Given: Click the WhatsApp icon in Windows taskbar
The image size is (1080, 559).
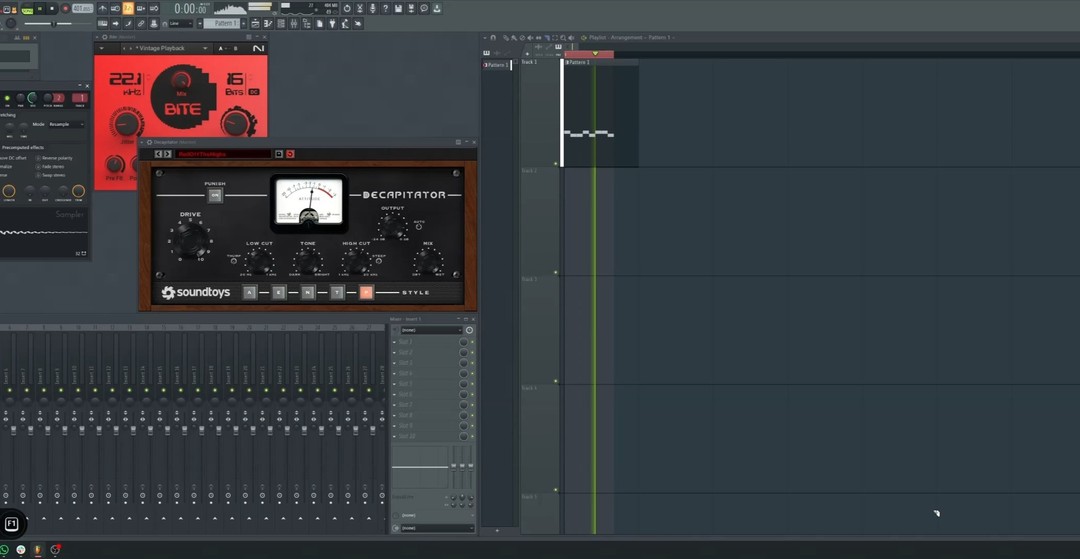Looking at the screenshot, I should coord(4,549).
